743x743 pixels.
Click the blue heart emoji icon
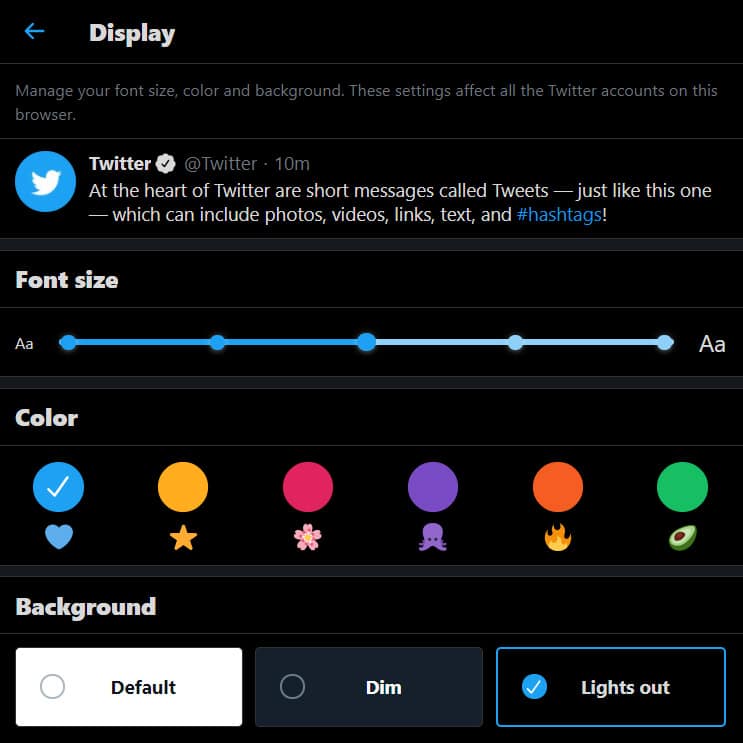pos(59,537)
